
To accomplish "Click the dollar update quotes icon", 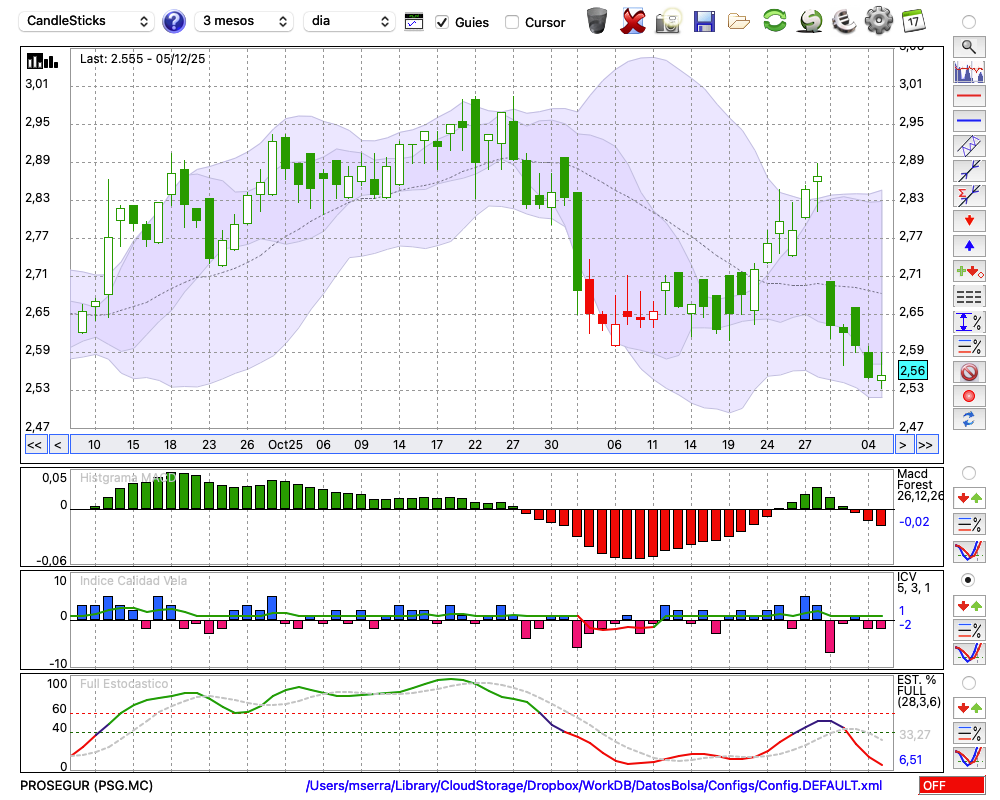I will [x=811, y=21].
